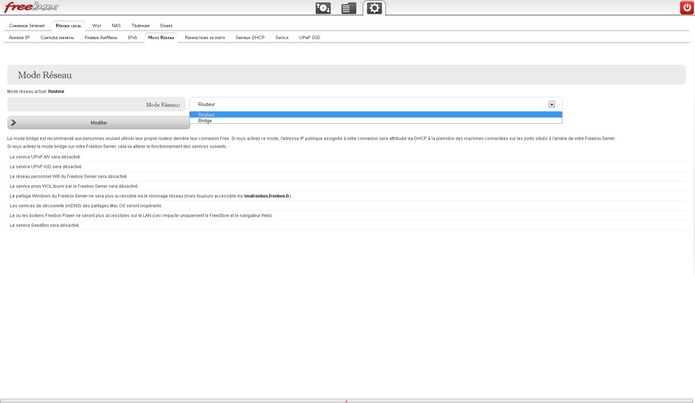
Task: Switch to Redirections de ports sub-tab
Action: click(205, 37)
